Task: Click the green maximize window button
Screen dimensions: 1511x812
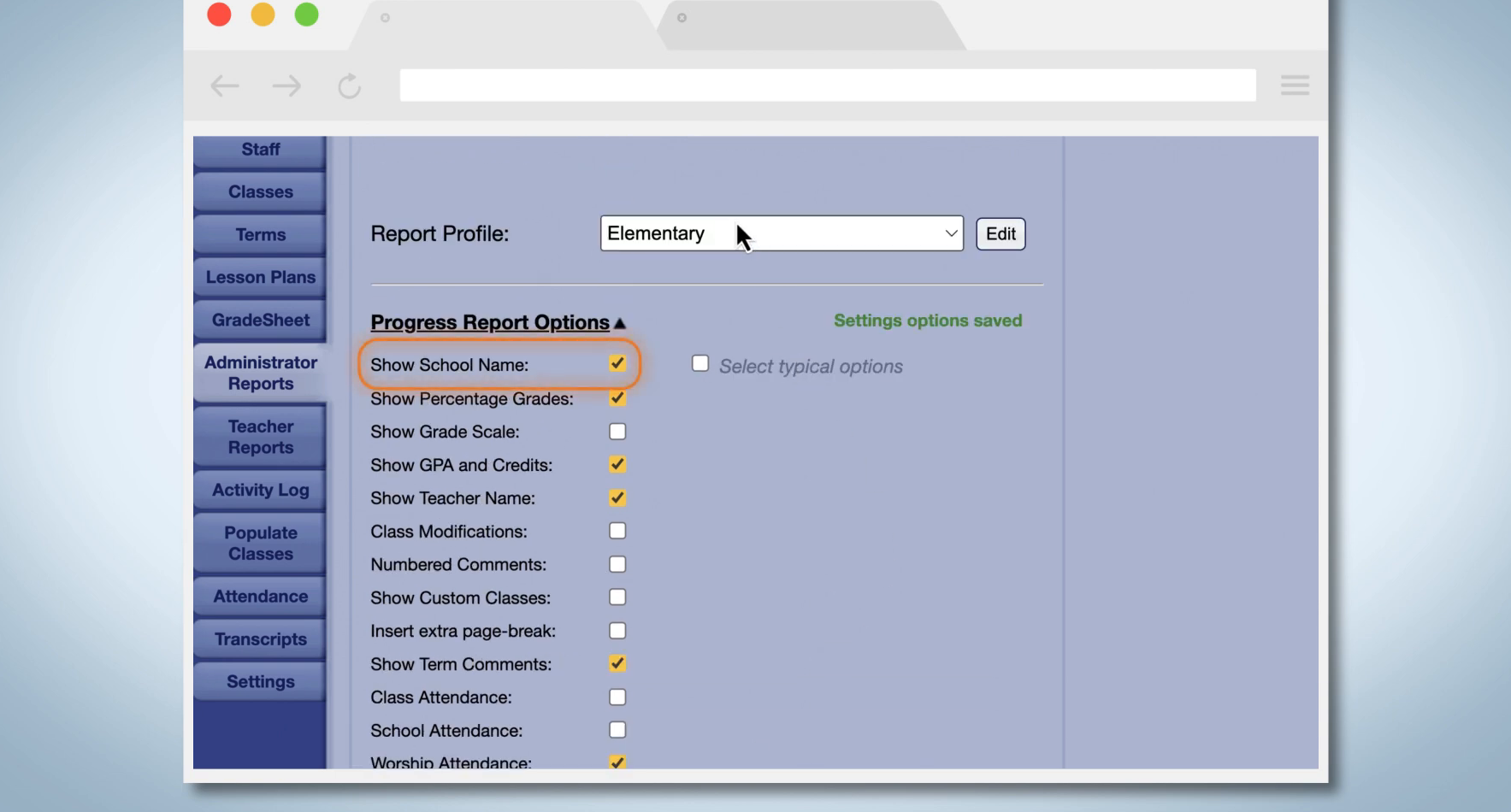Action: pos(306,15)
